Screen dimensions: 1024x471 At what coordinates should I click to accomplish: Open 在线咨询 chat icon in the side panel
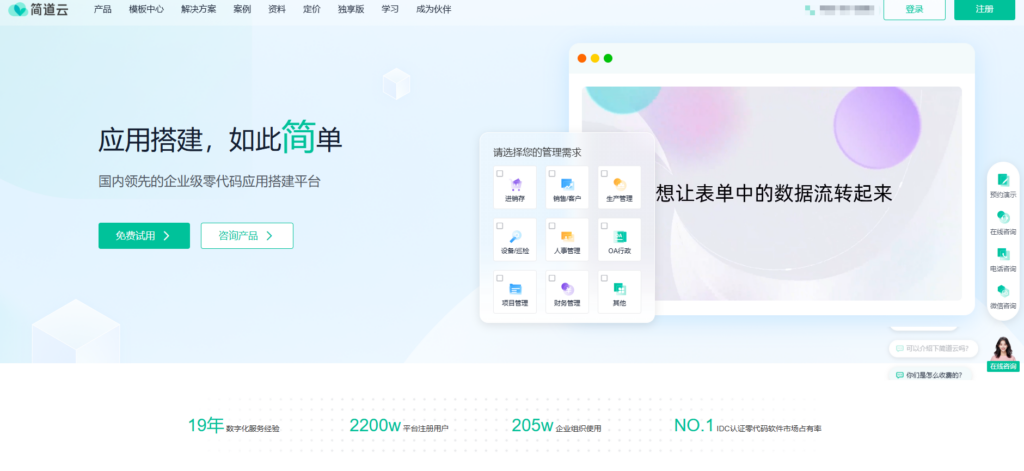(x=1002, y=217)
